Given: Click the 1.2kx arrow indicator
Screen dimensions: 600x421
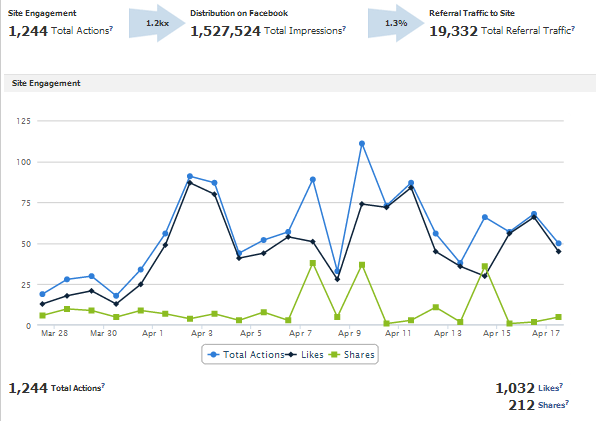Looking at the screenshot, I should click(x=157, y=23).
